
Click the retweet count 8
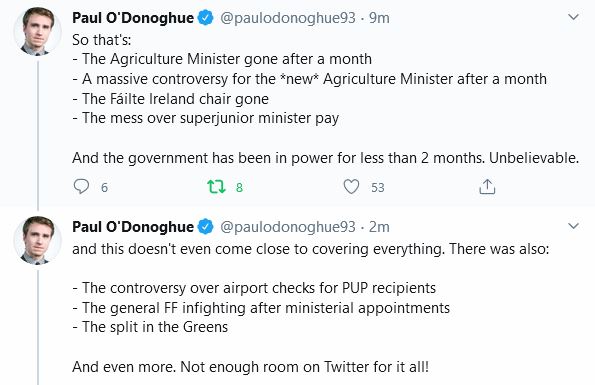point(239,187)
